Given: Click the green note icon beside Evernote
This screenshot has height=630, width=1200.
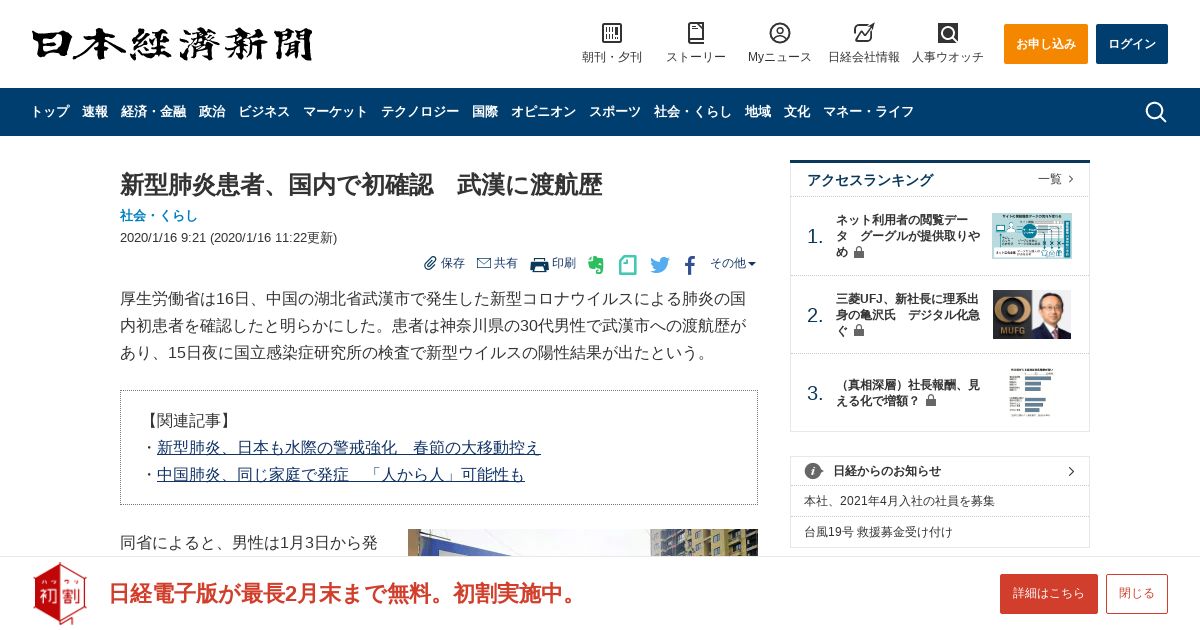Looking at the screenshot, I should click(628, 265).
